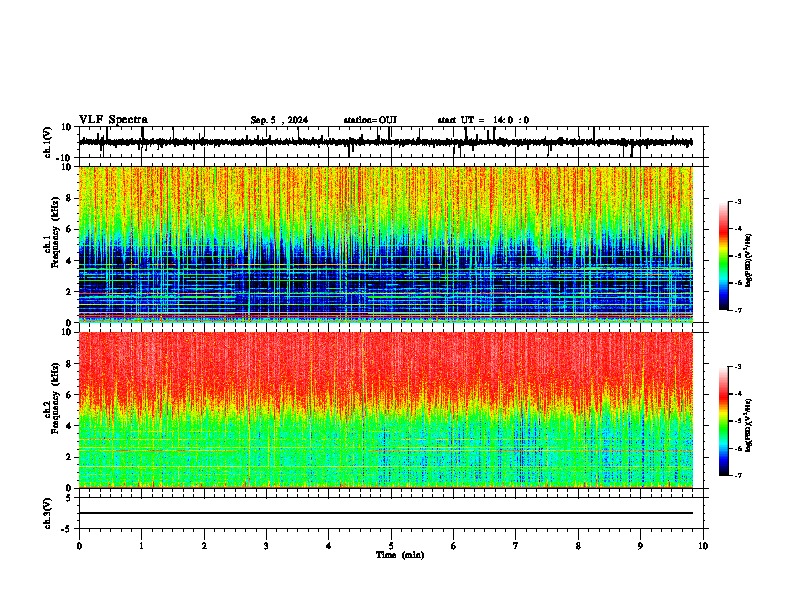The height and width of the screenshot is (612, 792).
Task: Click the time axis tick label '9'
Action: (x=640, y=546)
